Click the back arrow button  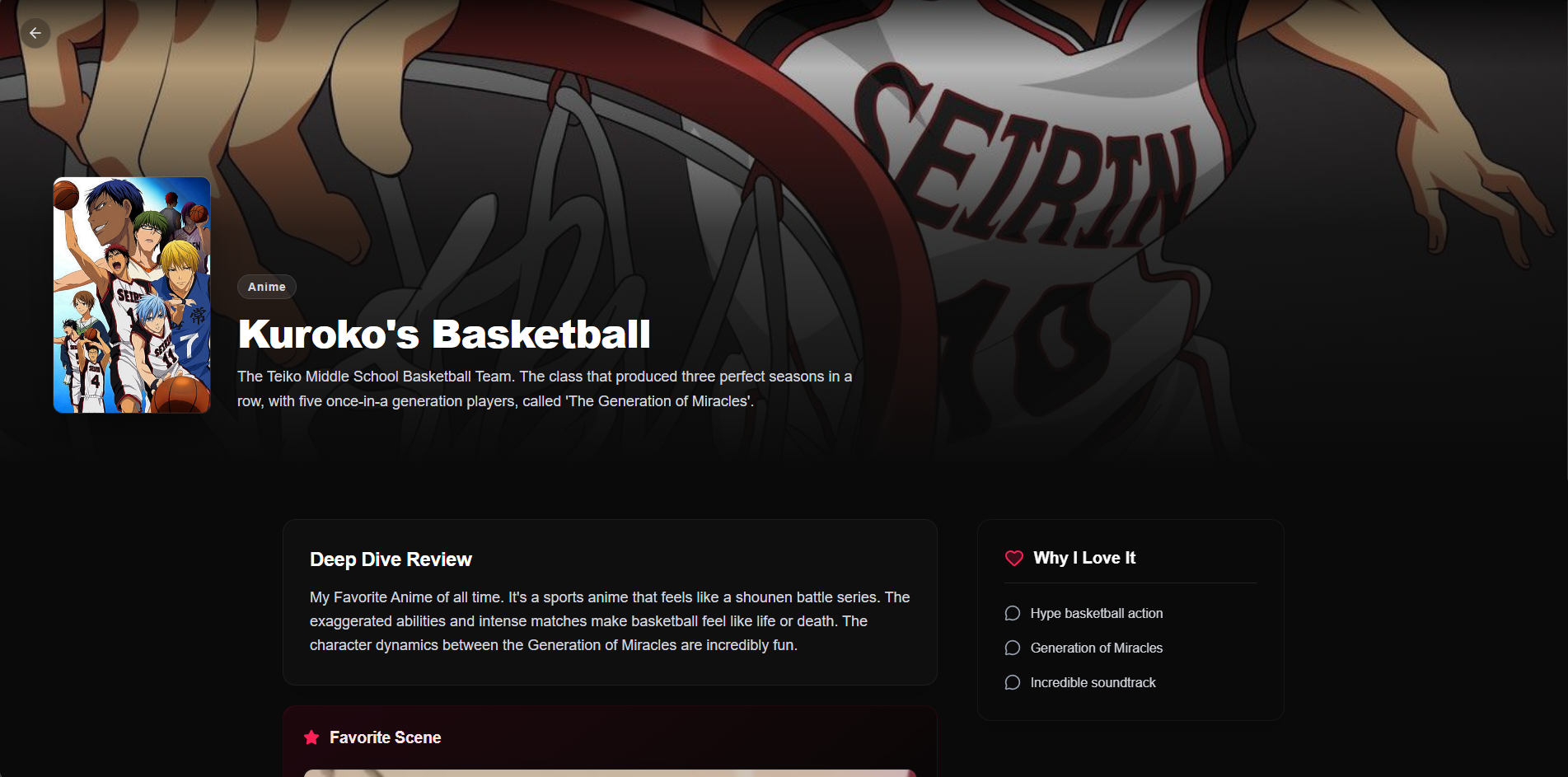click(x=35, y=33)
